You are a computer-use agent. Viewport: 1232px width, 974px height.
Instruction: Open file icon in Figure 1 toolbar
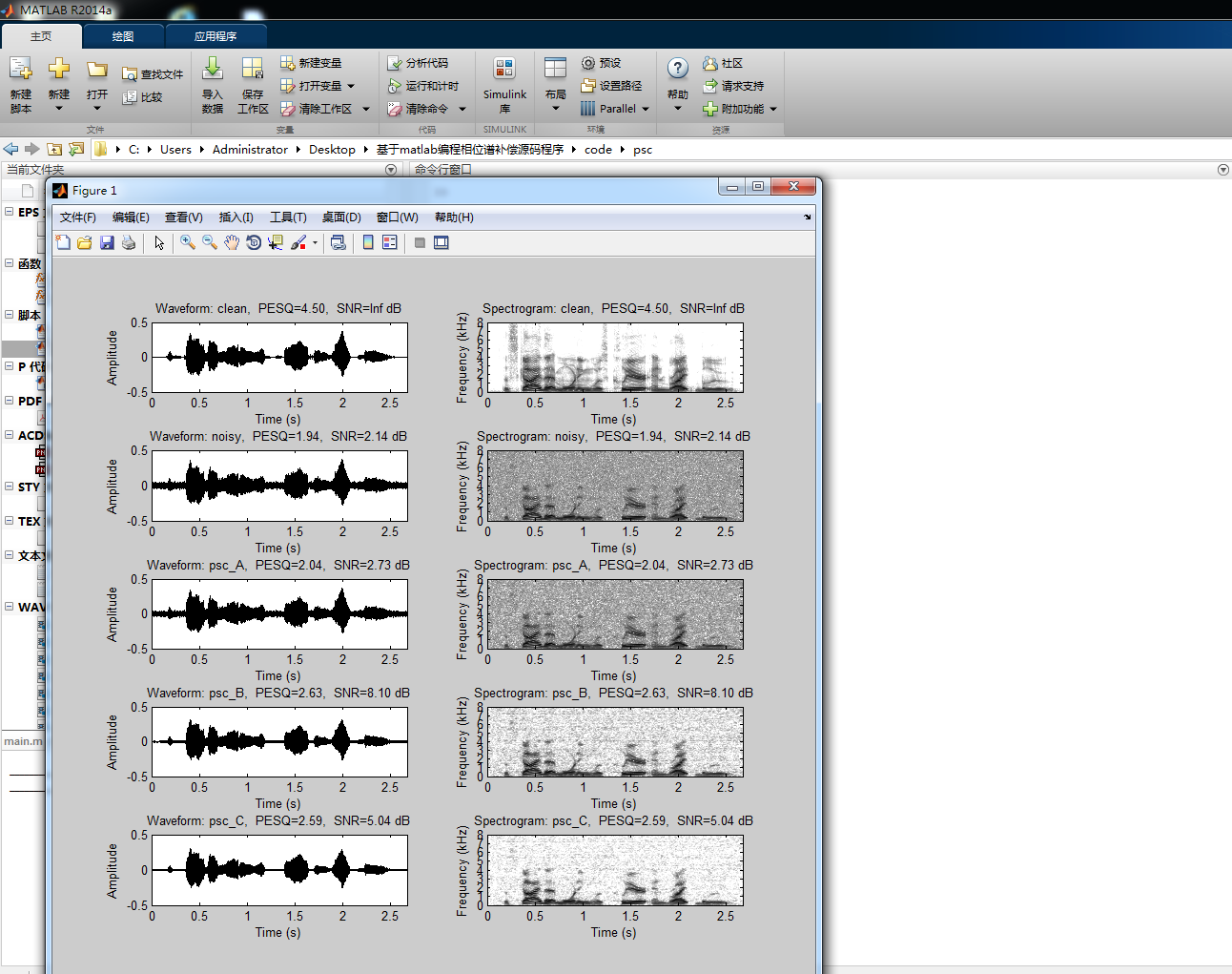click(85, 242)
